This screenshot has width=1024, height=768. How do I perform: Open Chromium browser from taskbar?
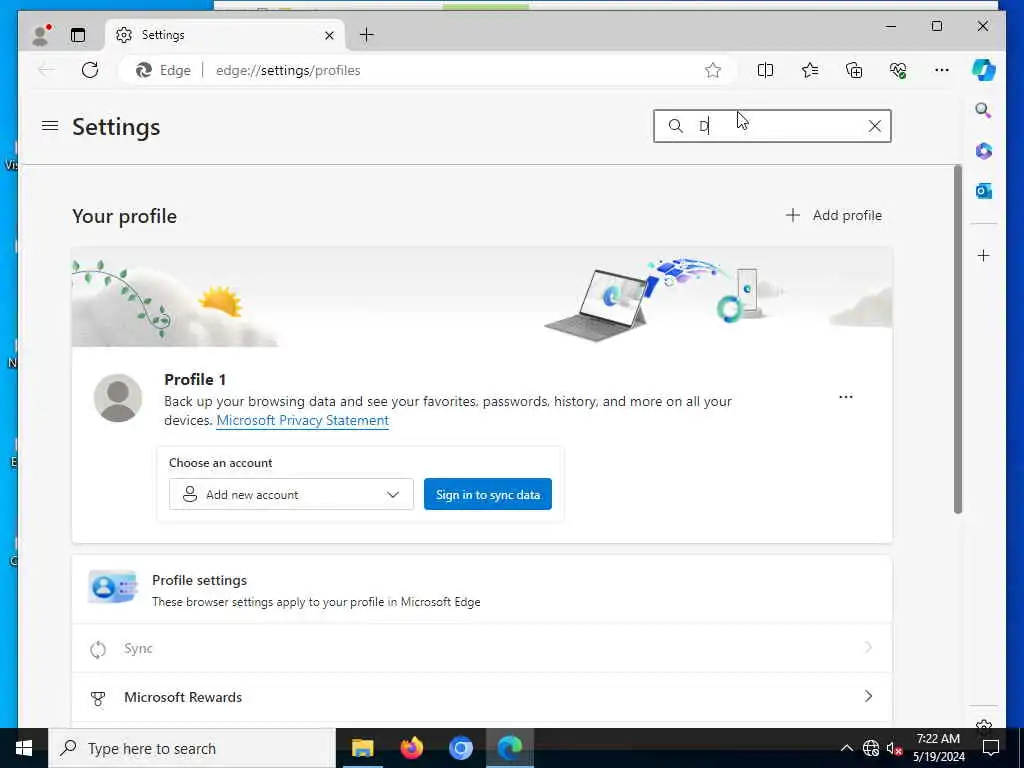click(460, 748)
